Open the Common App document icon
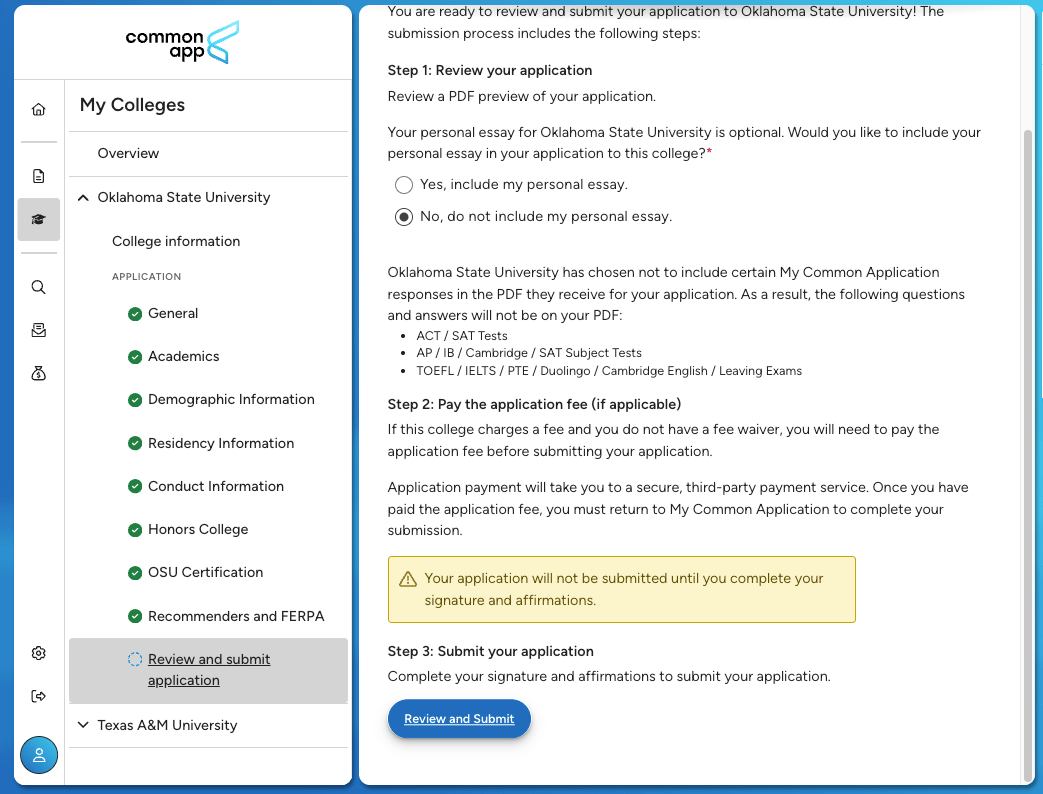Image resolution: width=1043 pixels, height=794 pixels. click(x=39, y=176)
